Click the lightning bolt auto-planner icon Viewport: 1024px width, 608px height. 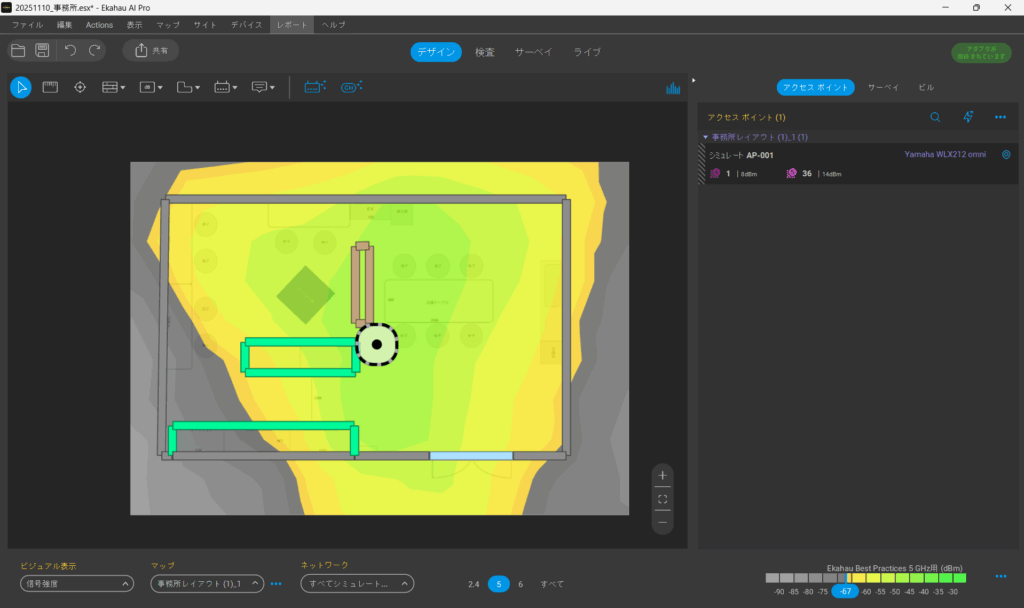pyautogui.click(x=968, y=117)
